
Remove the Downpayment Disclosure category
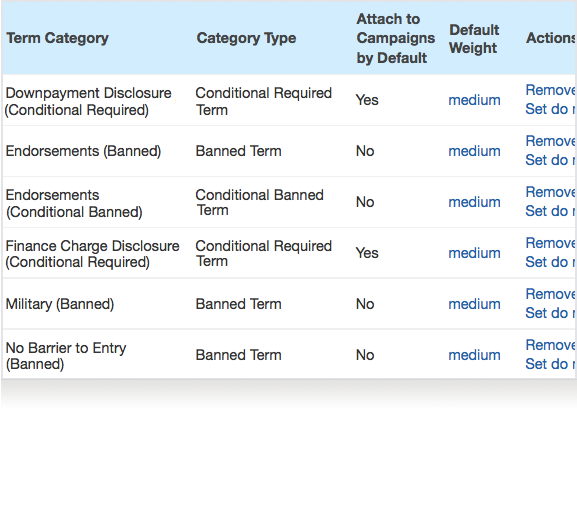click(x=551, y=90)
